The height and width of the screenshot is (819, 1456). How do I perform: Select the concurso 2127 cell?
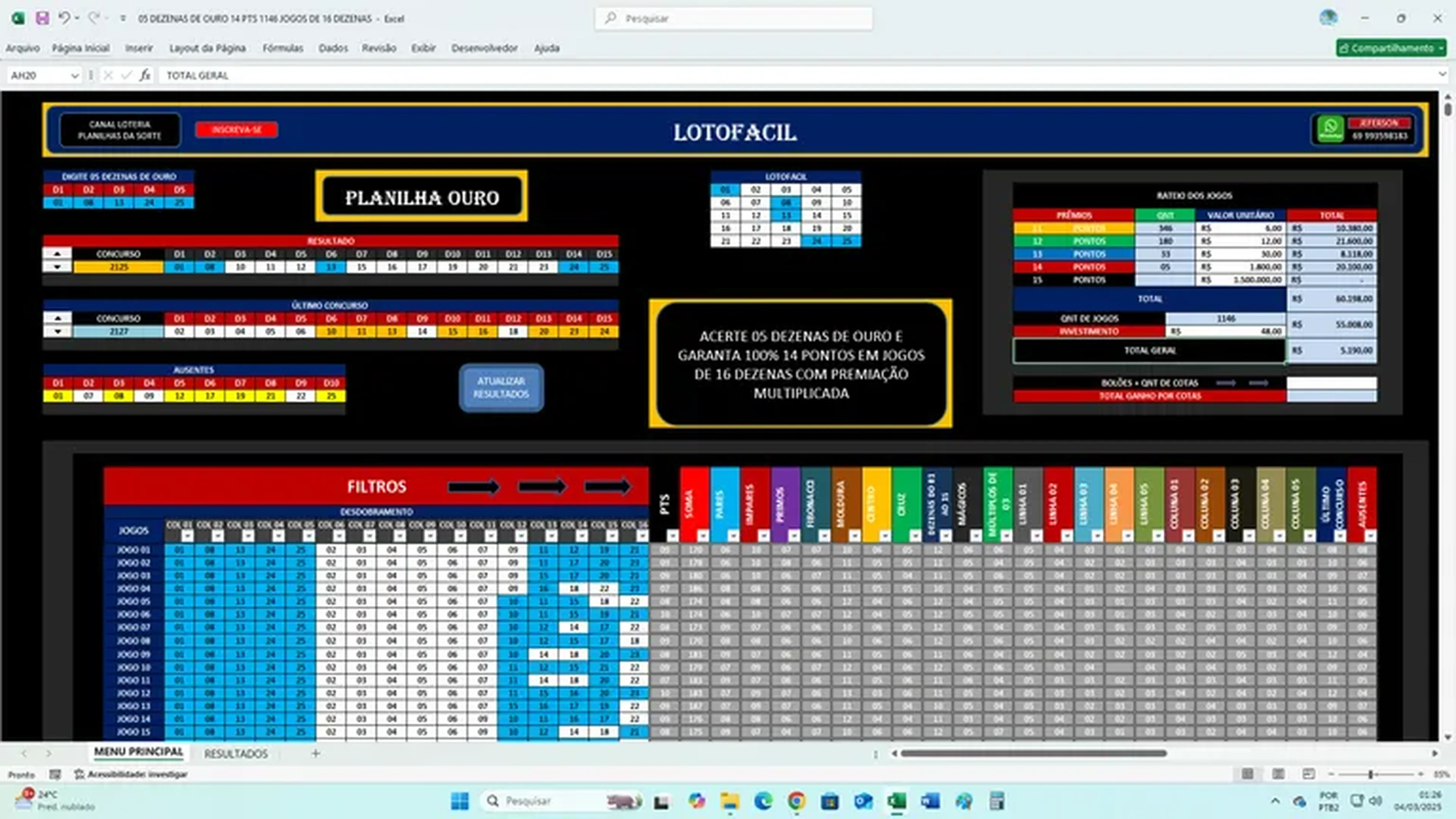tap(119, 331)
